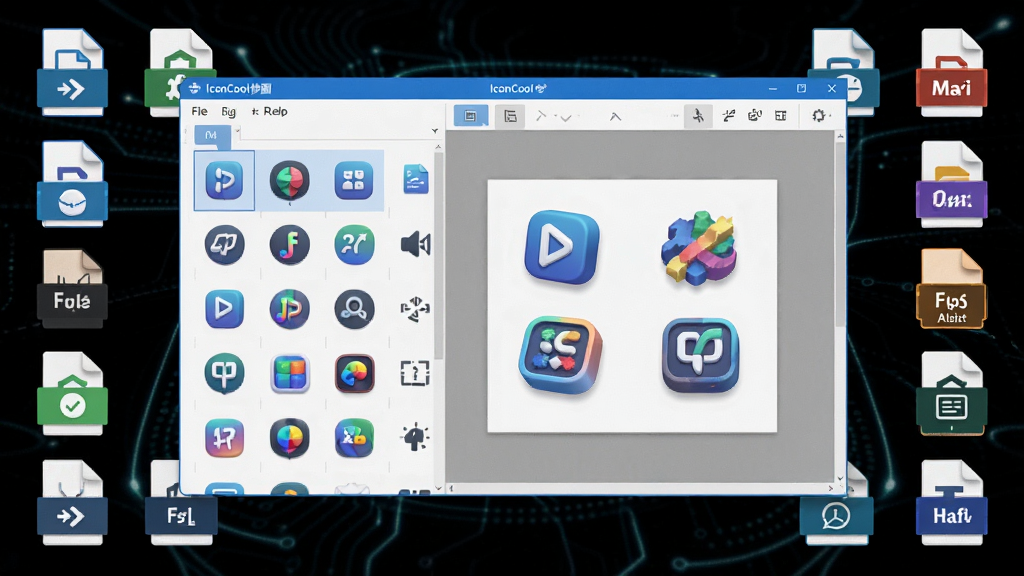The width and height of the screenshot is (1024, 576).
Task: Click the lightbulb idea icon in grid
Action: [415, 437]
